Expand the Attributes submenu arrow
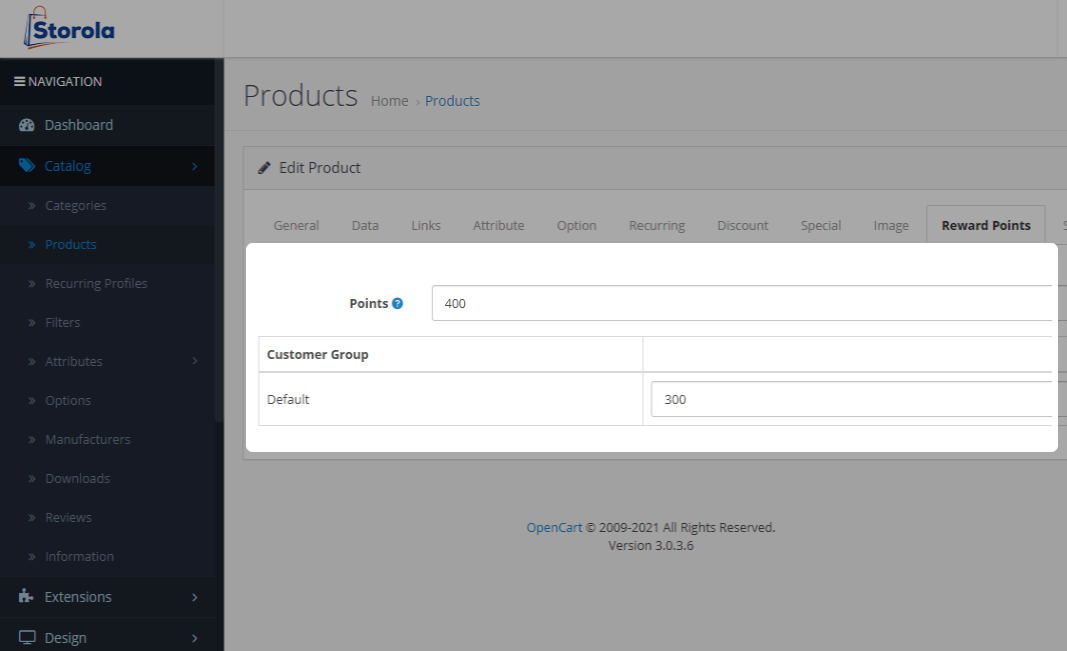1067x651 pixels. point(194,362)
